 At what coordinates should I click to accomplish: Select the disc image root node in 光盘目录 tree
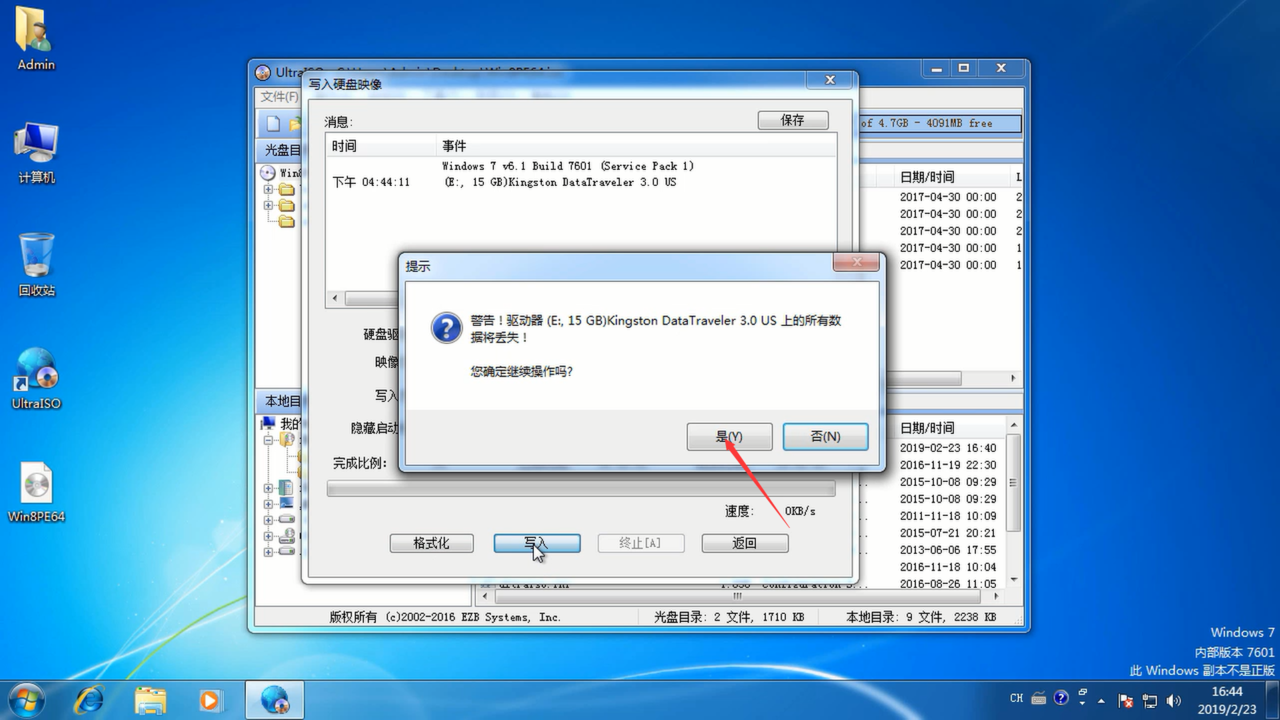(280, 173)
